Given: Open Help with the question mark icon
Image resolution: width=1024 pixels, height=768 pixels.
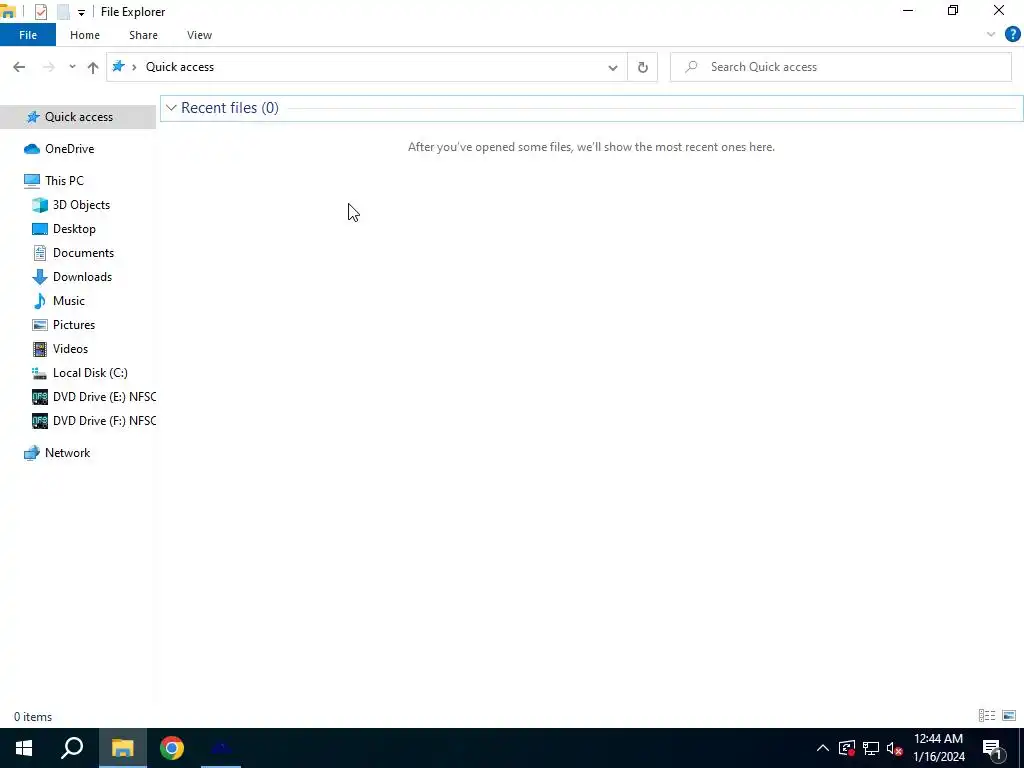Looking at the screenshot, I should point(1012,35).
